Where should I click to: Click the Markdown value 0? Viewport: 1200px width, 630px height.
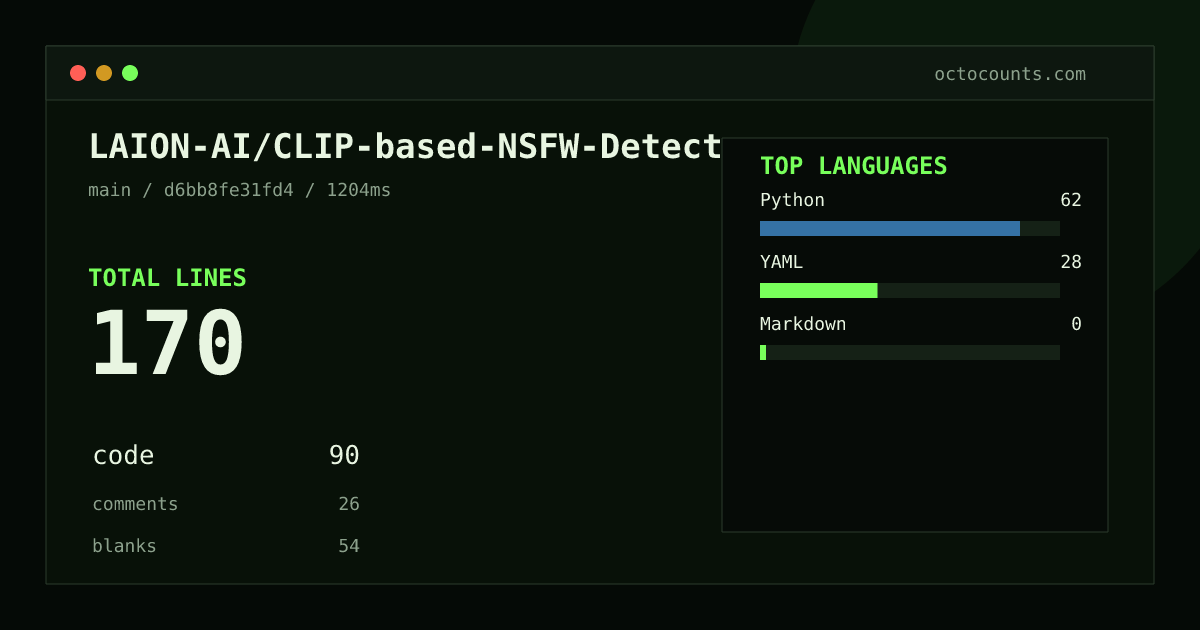1076,324
